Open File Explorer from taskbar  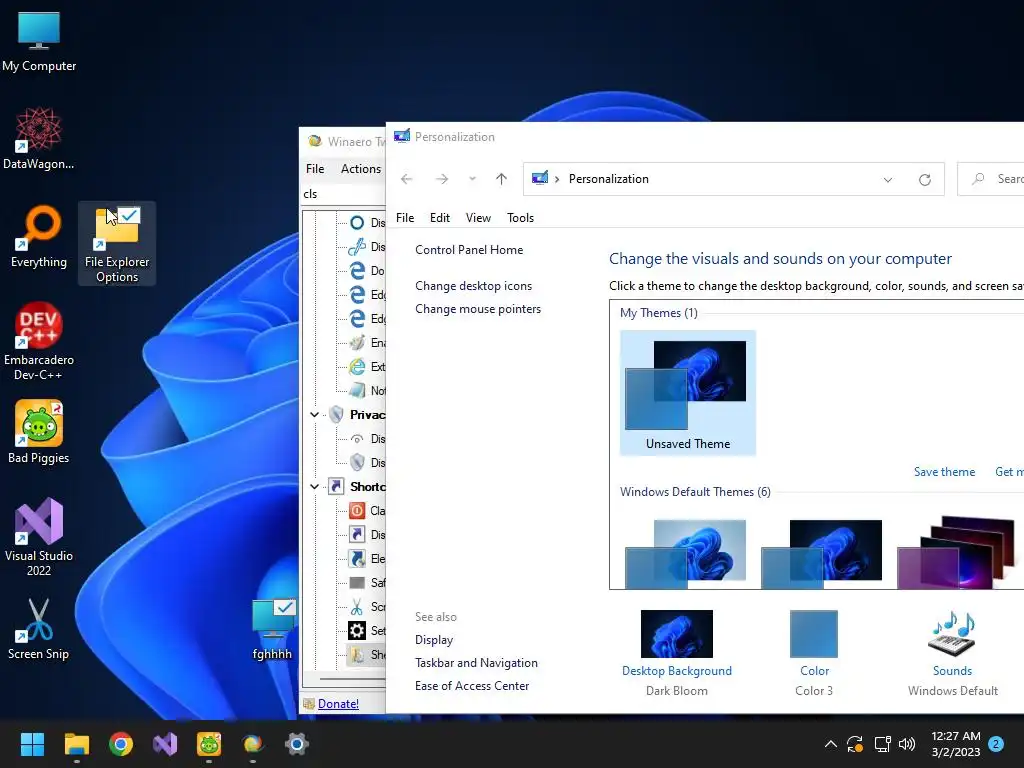(x=76, y=744)
